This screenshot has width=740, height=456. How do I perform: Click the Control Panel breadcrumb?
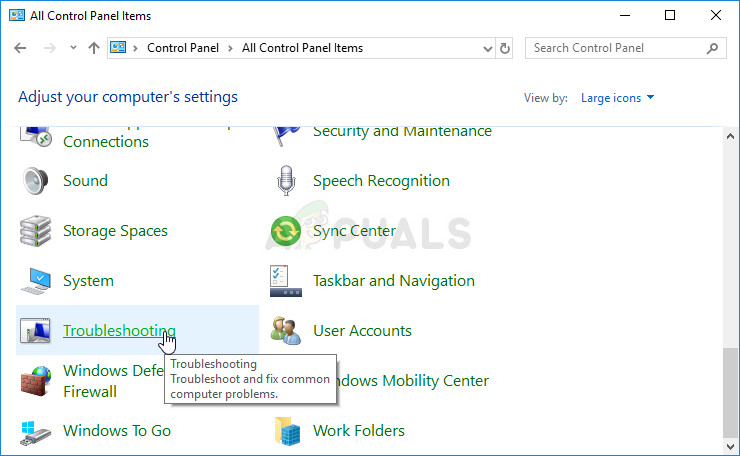click(183, 48)
